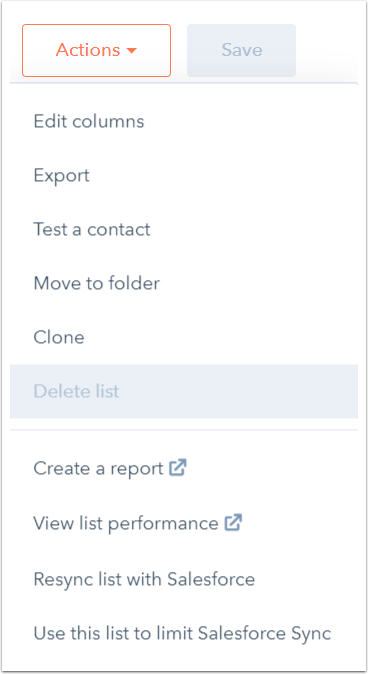
Task: Select Resync list with Salesforce
Action: pos(184,579)
